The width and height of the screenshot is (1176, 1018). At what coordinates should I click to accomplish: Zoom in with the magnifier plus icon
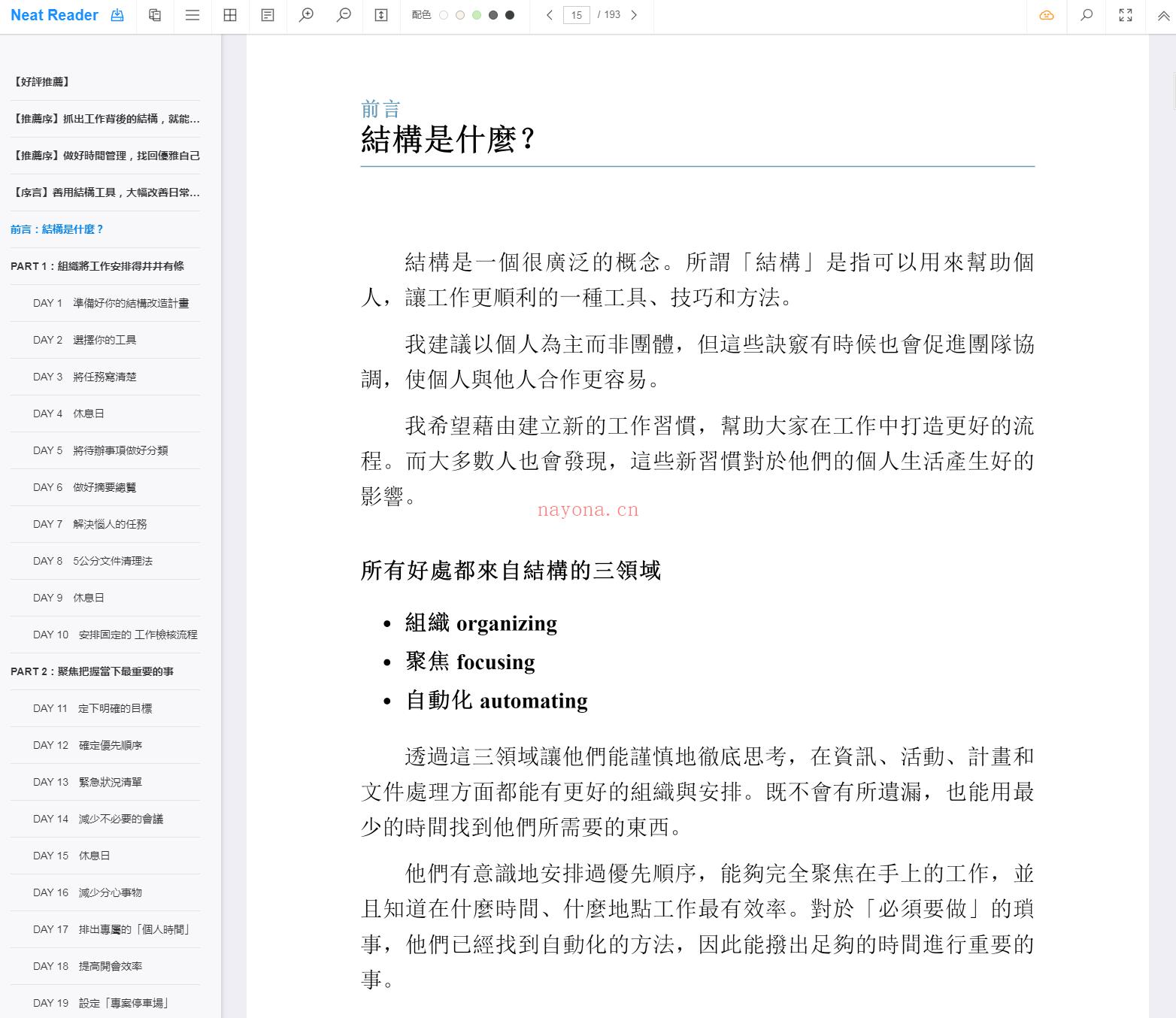(306, 15)
